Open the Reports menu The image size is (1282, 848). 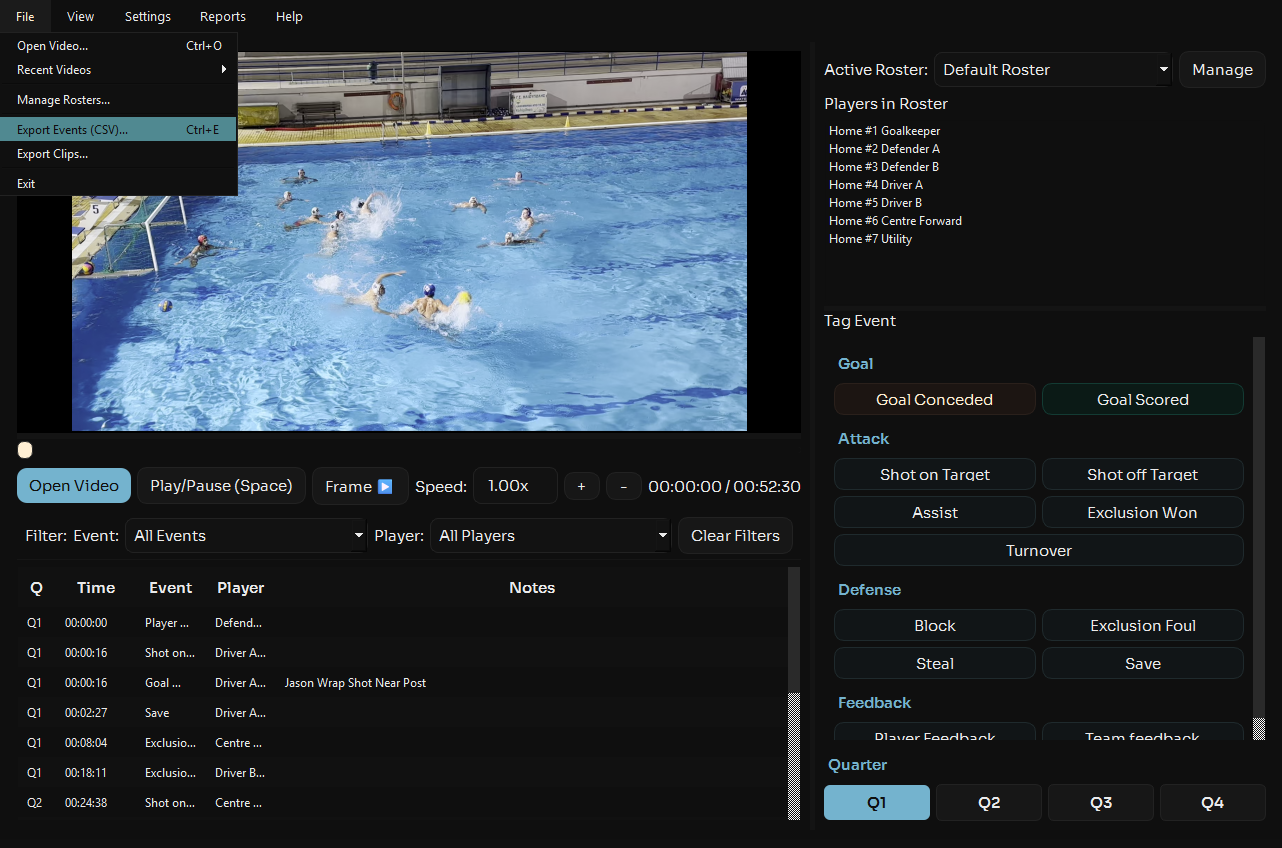222,16
